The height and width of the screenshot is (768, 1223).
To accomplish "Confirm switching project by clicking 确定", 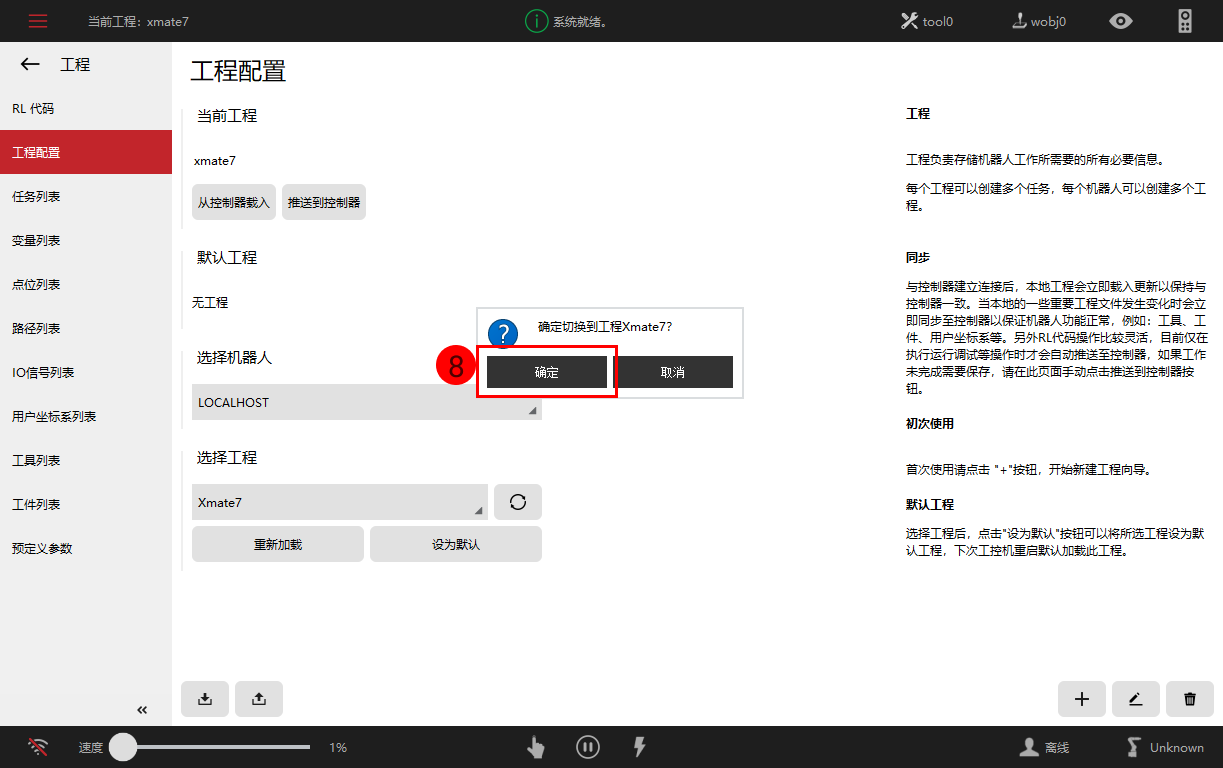I will [546, 371].
